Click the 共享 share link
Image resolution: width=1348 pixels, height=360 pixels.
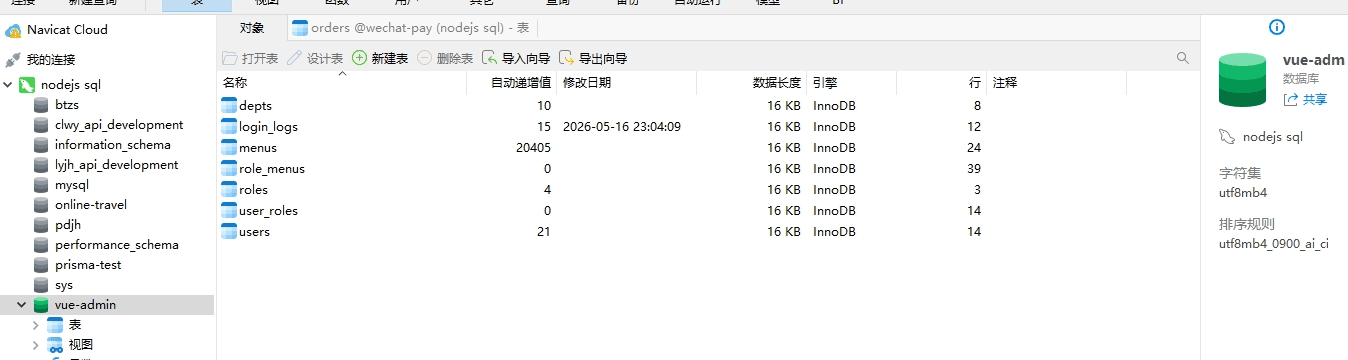tap(1306, 99)
